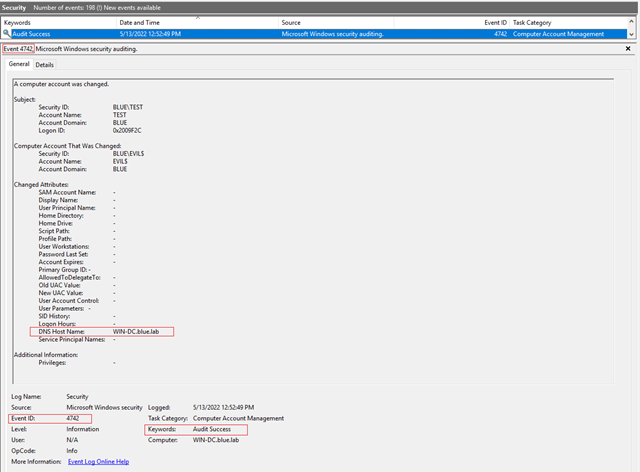Sort by Date and Time column header
640x472 pixels.
coord(140,22)
